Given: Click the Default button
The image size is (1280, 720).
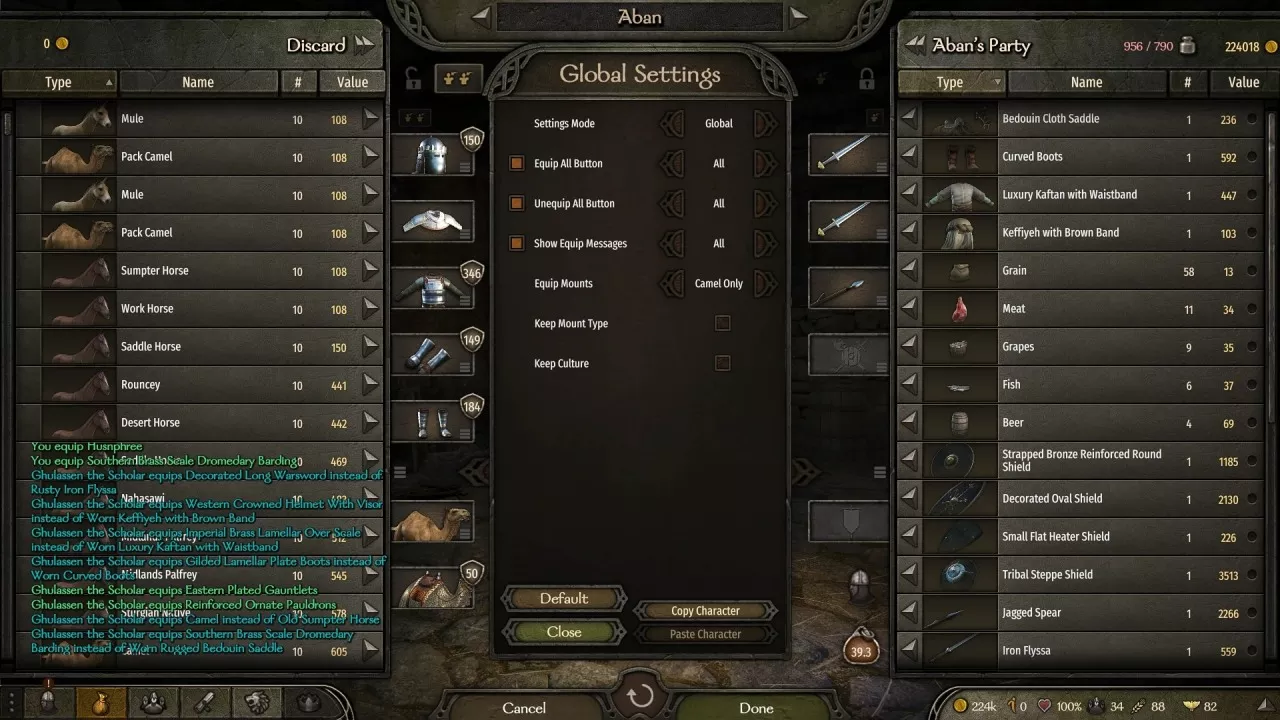Looking at the screenshot, I should pyautogui.click(x=564, y=598).
